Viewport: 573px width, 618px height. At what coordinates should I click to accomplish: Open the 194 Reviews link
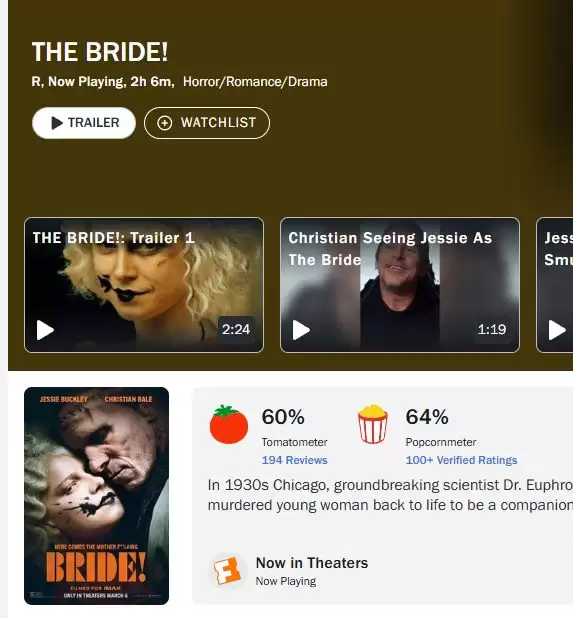click(294, 460)
